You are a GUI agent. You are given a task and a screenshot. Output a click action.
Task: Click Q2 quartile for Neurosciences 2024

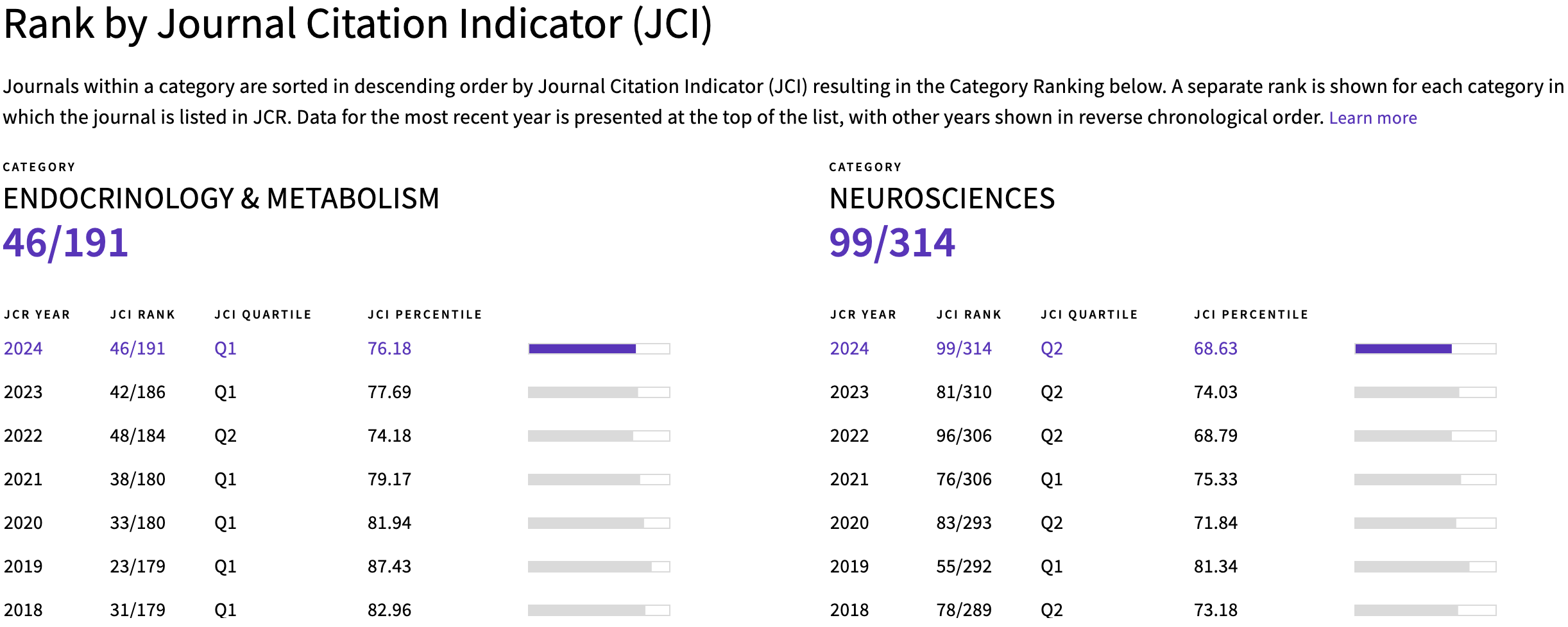tap(1052, 349)
